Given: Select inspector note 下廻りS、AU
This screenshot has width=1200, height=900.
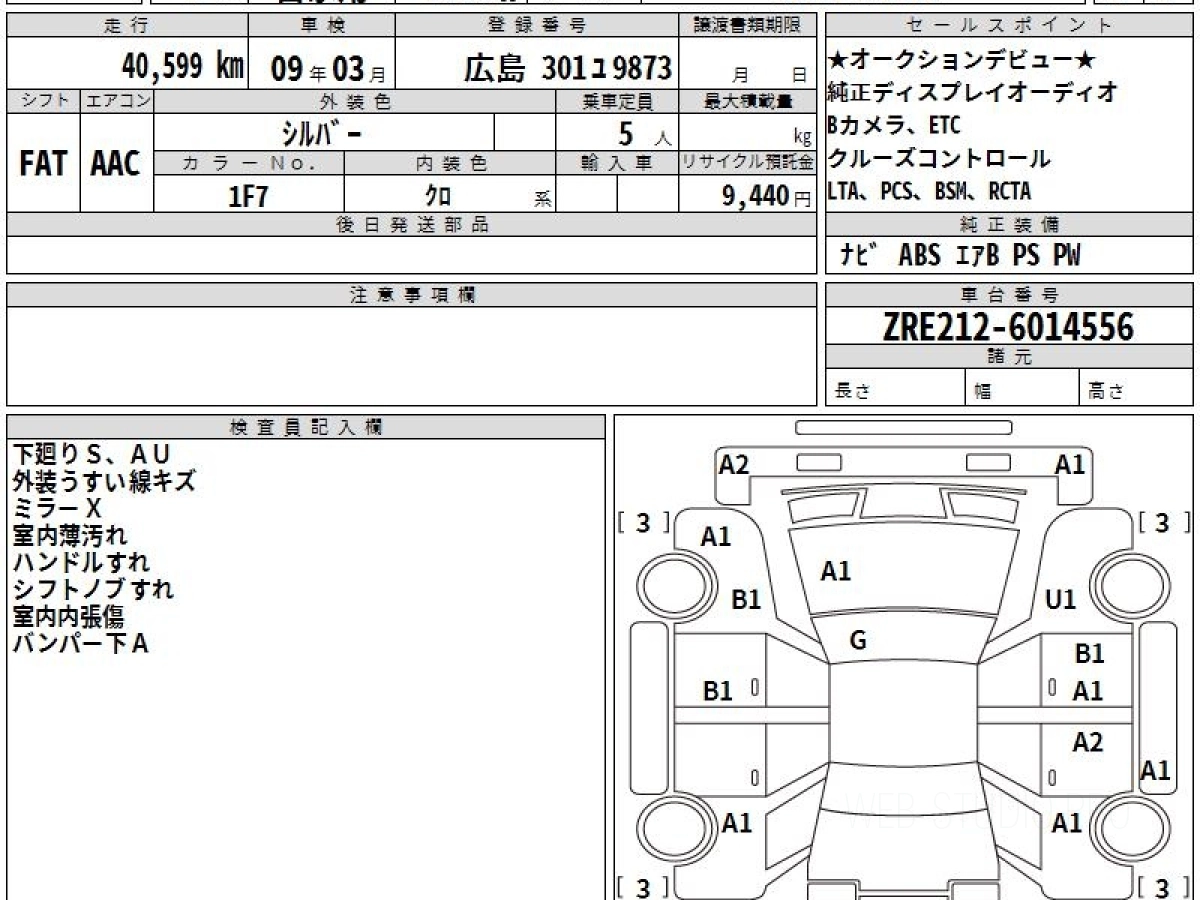Looking at the screenshot, I should pyautogui.click(x=91, y=454).
